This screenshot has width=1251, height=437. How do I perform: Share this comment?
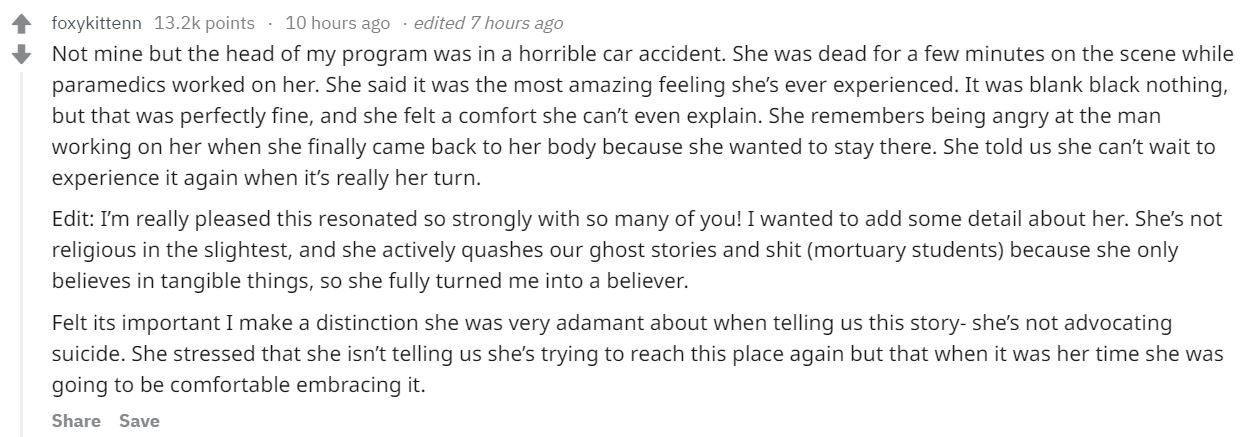(76, 421)
